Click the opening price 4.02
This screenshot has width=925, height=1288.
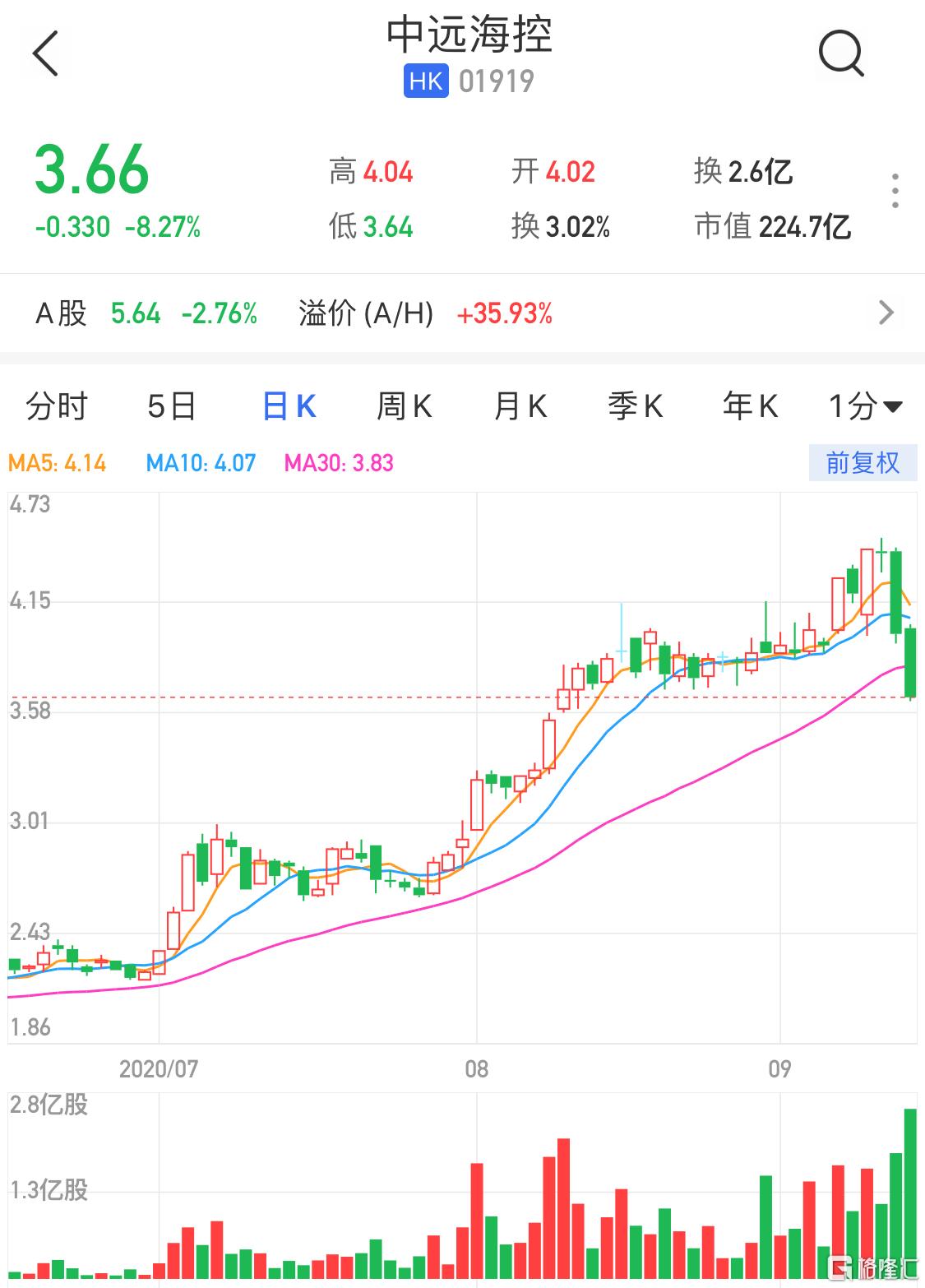[571, 173]
